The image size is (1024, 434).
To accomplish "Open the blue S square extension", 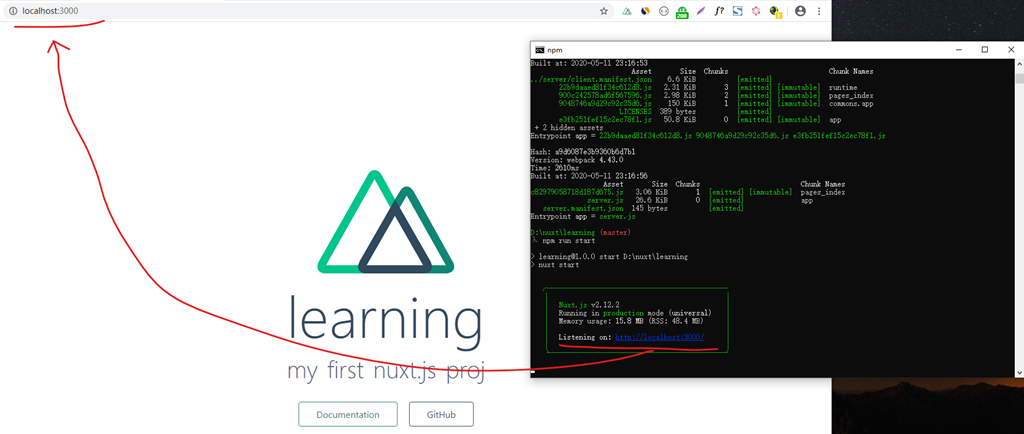I will click(x=738, y=11).
